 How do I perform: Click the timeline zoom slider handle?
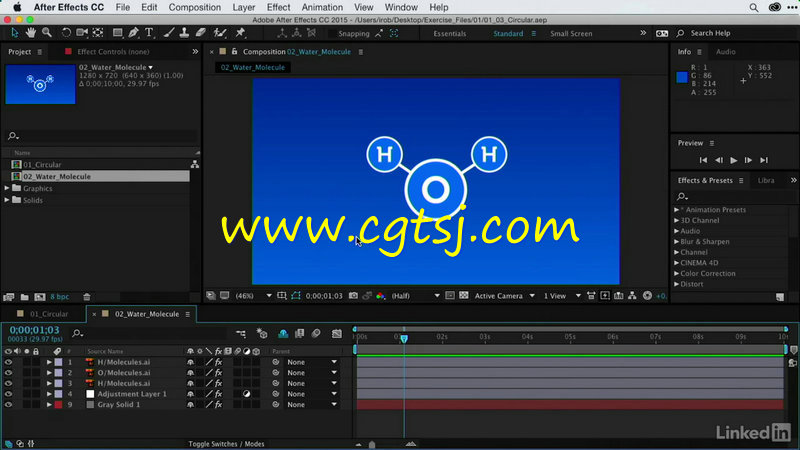point(372,445)
